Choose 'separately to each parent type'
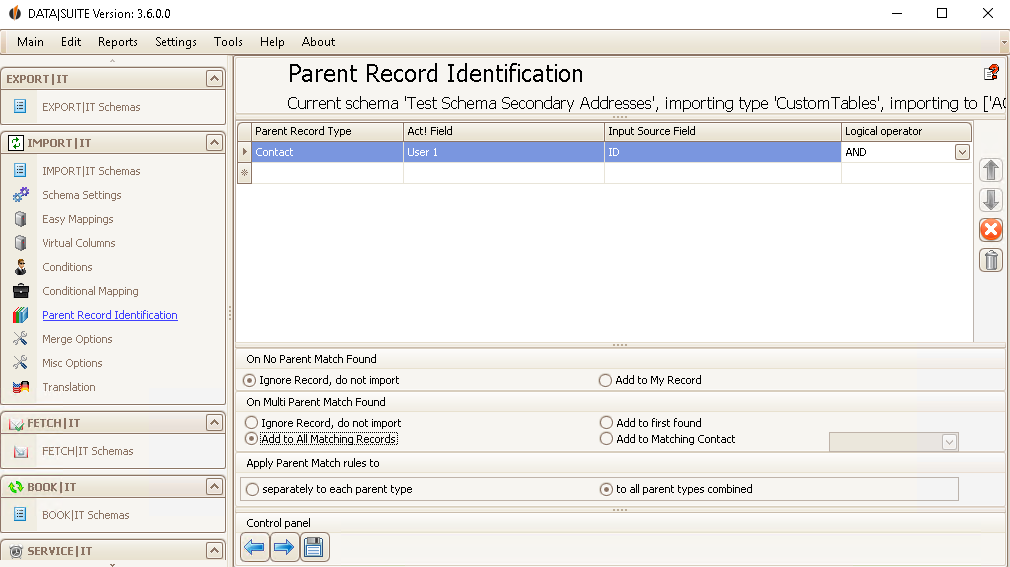1010x567 pixels. click(x=252, y=489)
